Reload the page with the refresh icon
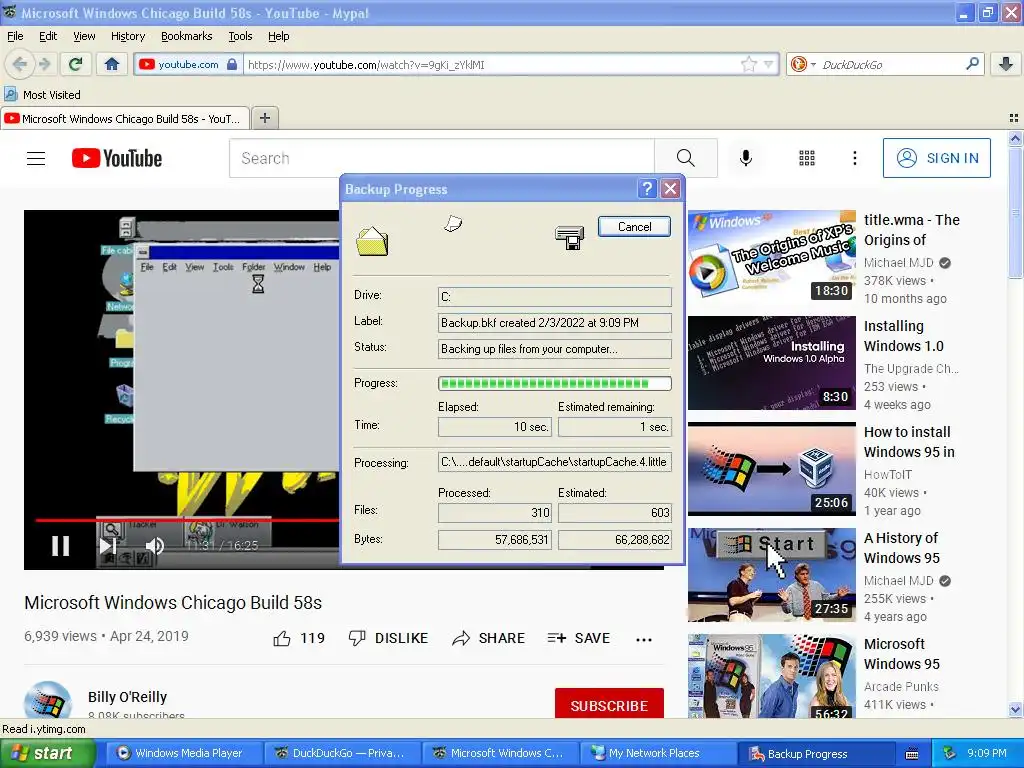1024x768 pixels. click(75, 64)
